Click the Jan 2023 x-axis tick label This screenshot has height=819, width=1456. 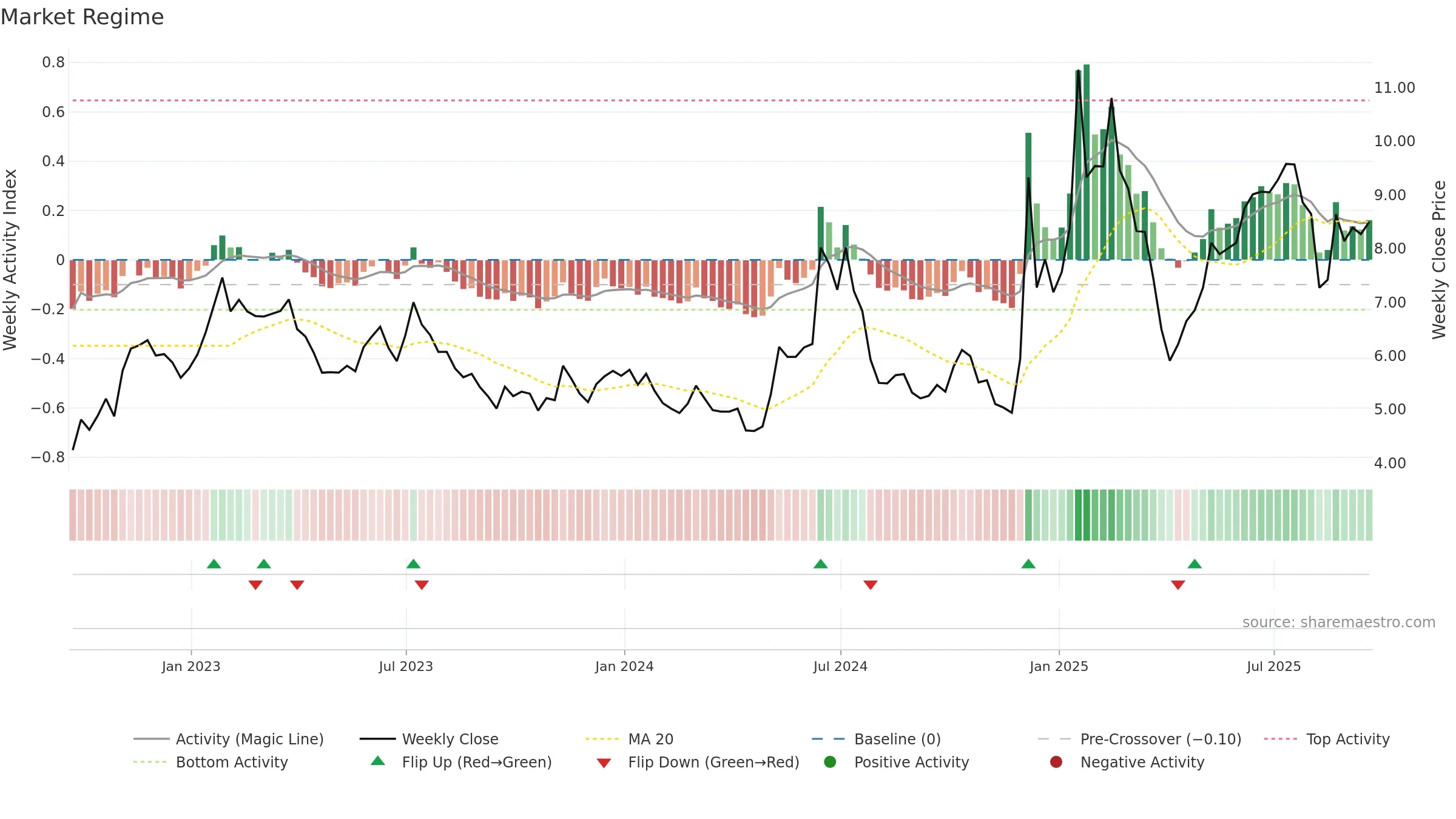click(x=191, y=667)
